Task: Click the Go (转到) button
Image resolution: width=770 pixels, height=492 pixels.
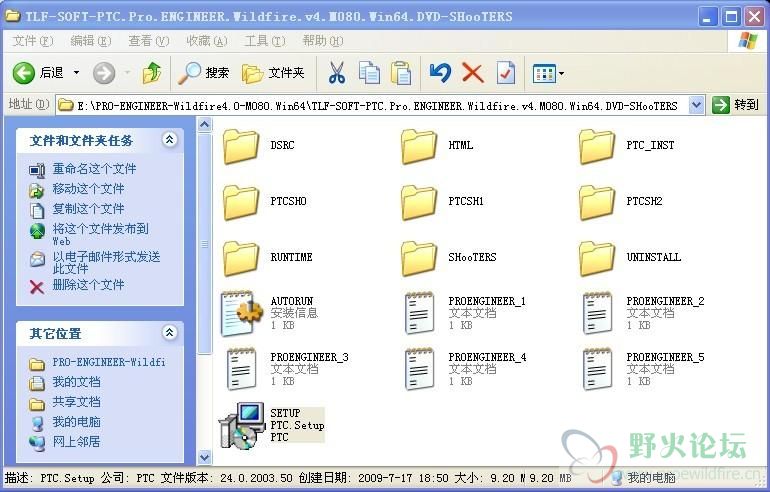Action: (735, 105)
